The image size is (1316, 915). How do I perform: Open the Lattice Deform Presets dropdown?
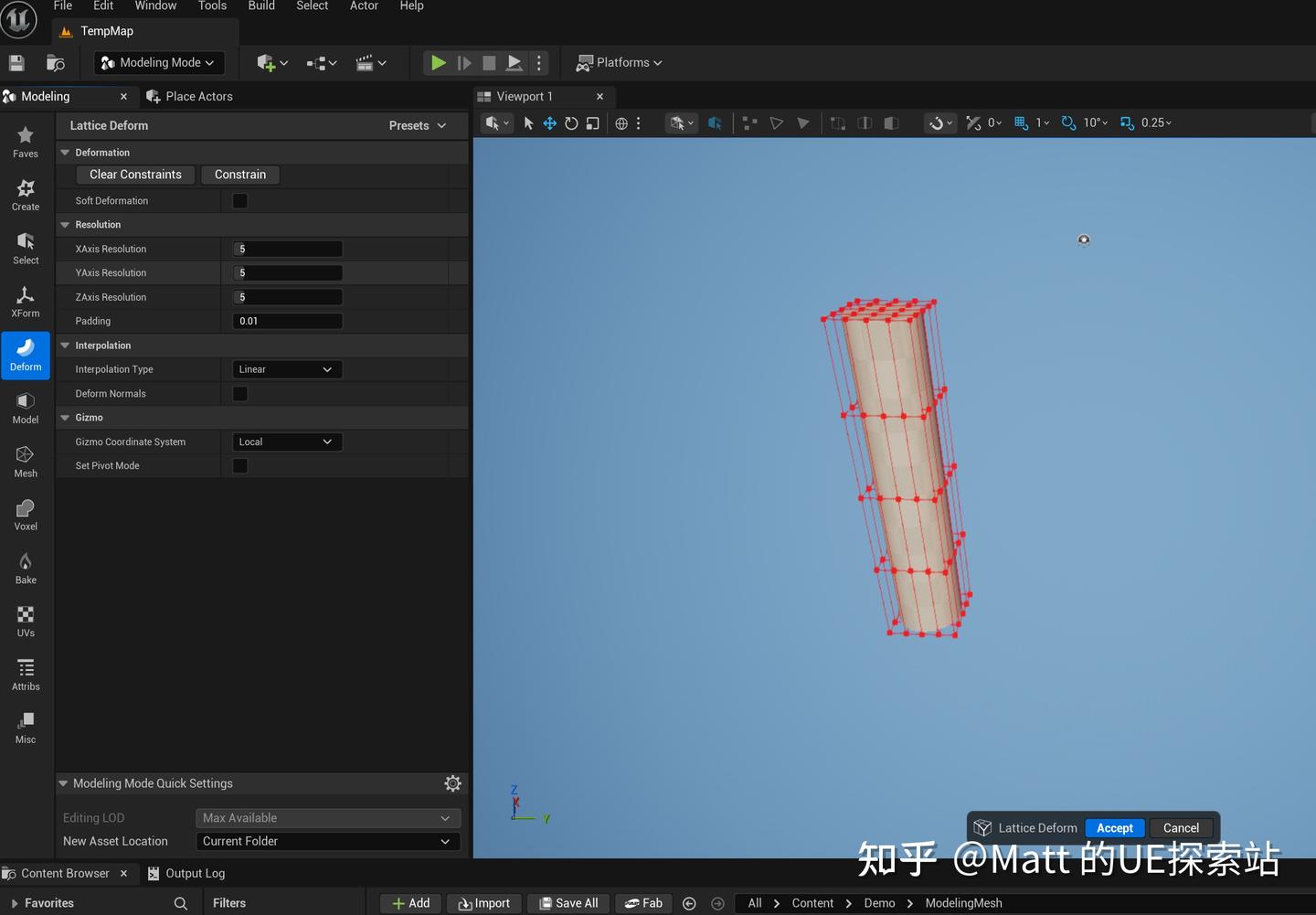(x=416, y=125)
